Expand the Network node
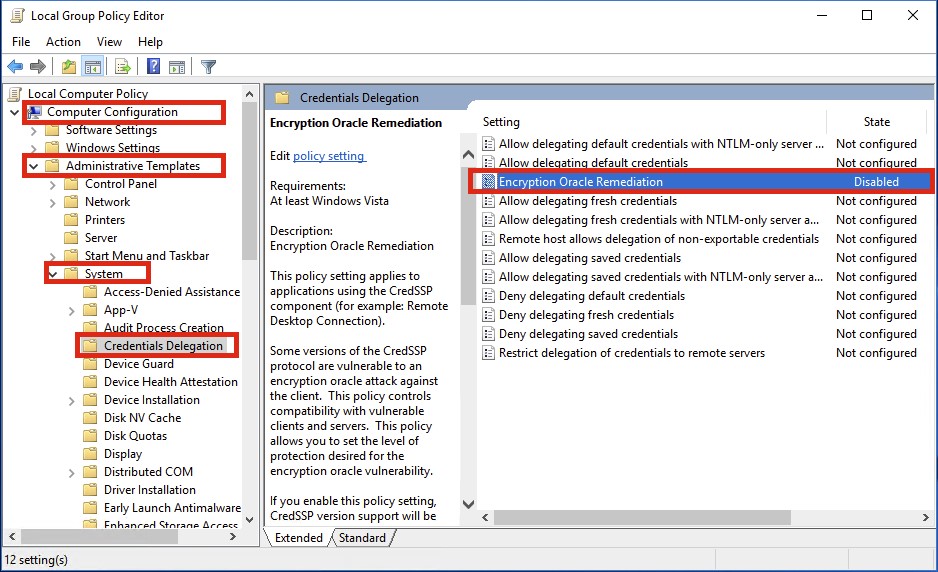938x572 pixels. [53, 203]
